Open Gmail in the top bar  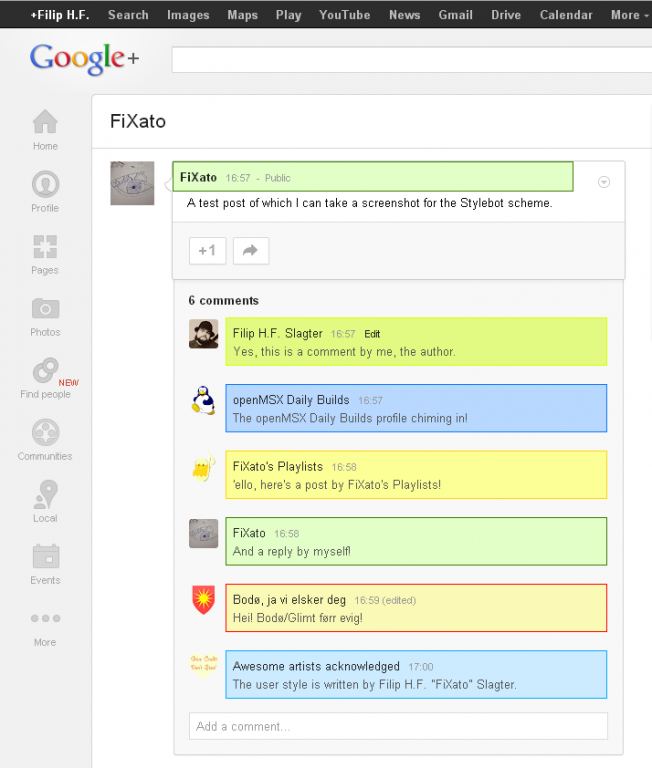point(456,15)
